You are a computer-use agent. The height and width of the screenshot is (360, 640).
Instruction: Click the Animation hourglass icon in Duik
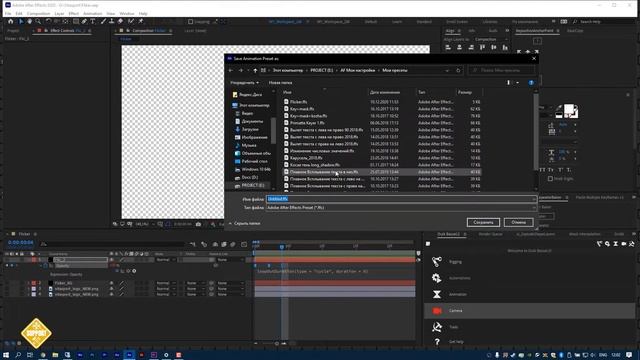point(437,294)
